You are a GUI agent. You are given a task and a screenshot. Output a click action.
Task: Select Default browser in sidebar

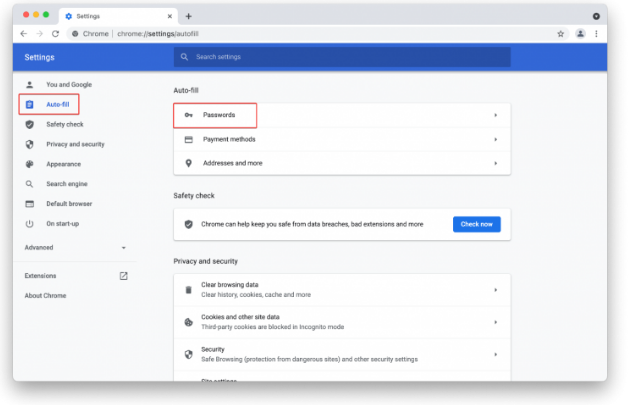(69, 204)
